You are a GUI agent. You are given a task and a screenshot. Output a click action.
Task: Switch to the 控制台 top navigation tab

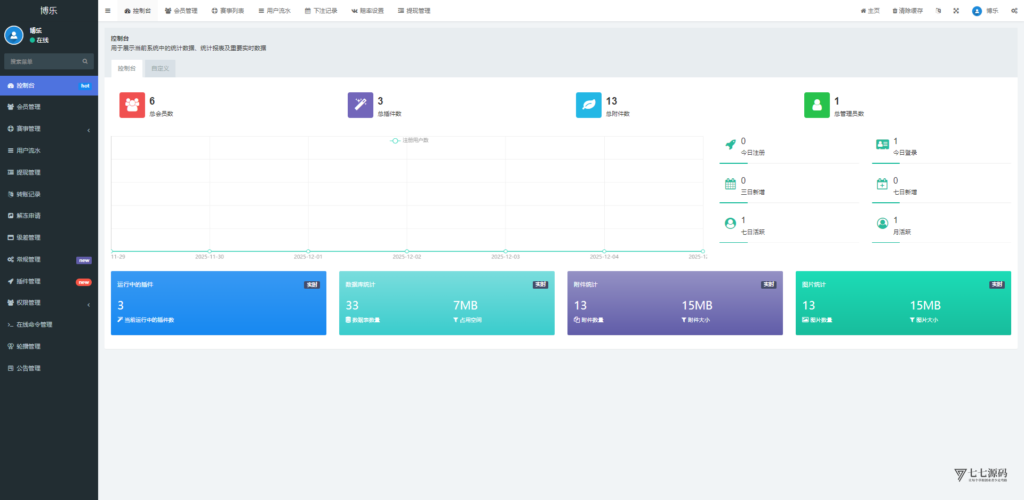coord(137,11)
